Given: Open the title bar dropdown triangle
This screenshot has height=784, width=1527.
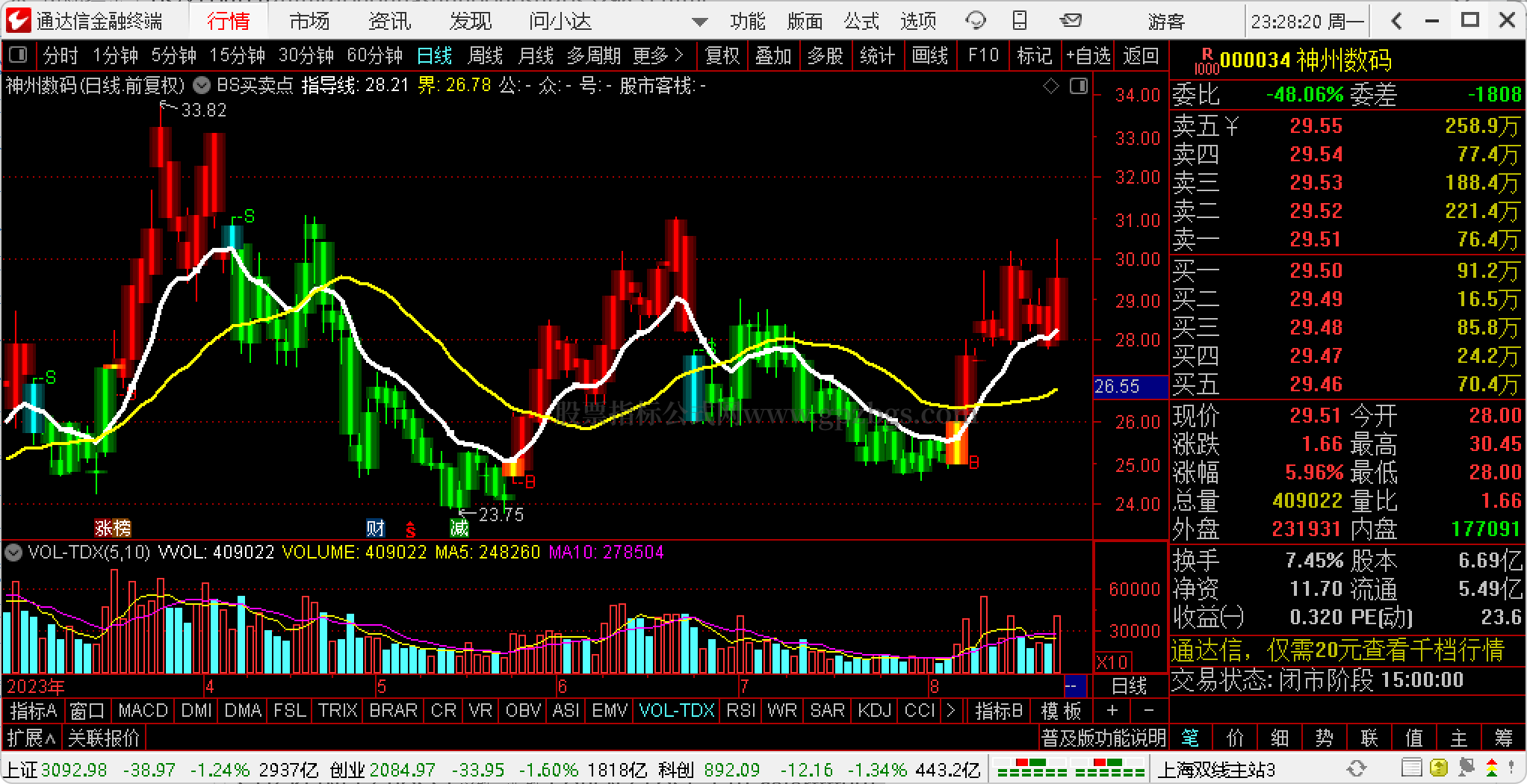Looking at the screenshot, I should (x=700, y=22).
